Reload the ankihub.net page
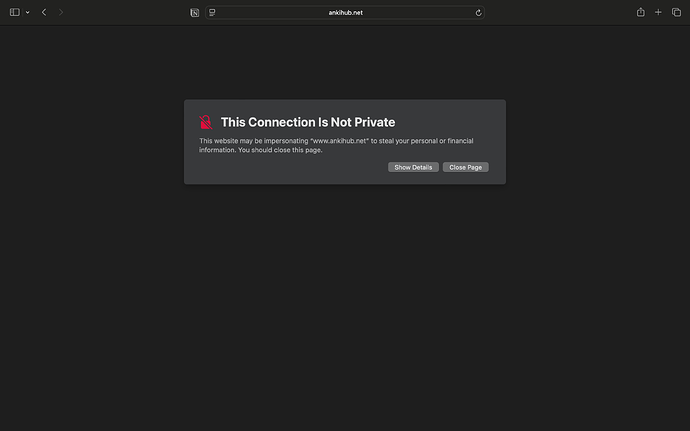 point(478,13)
